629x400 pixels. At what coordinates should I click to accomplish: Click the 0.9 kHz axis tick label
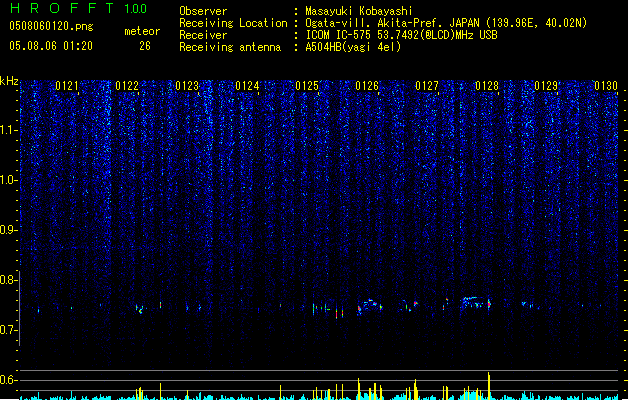click(8, 230)
